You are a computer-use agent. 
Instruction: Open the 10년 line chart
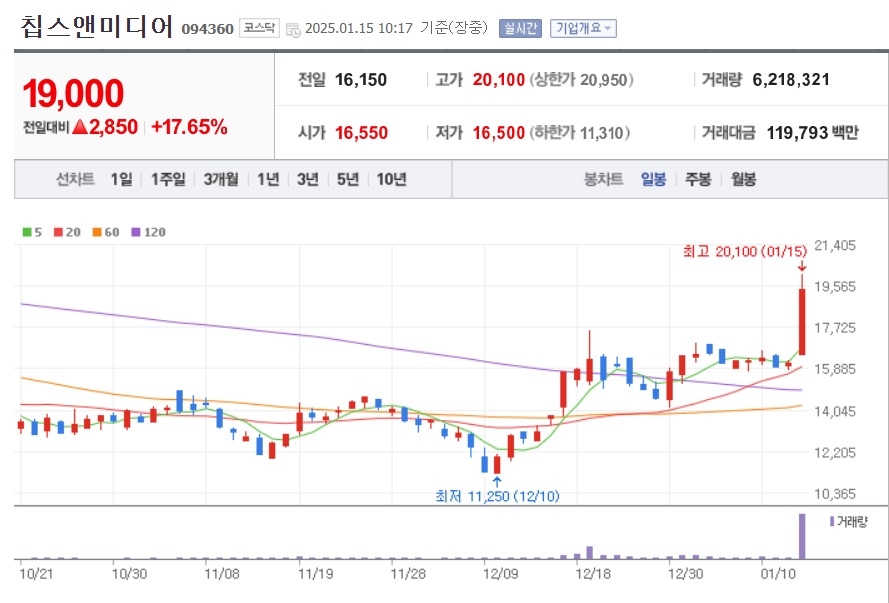(391, 180)
